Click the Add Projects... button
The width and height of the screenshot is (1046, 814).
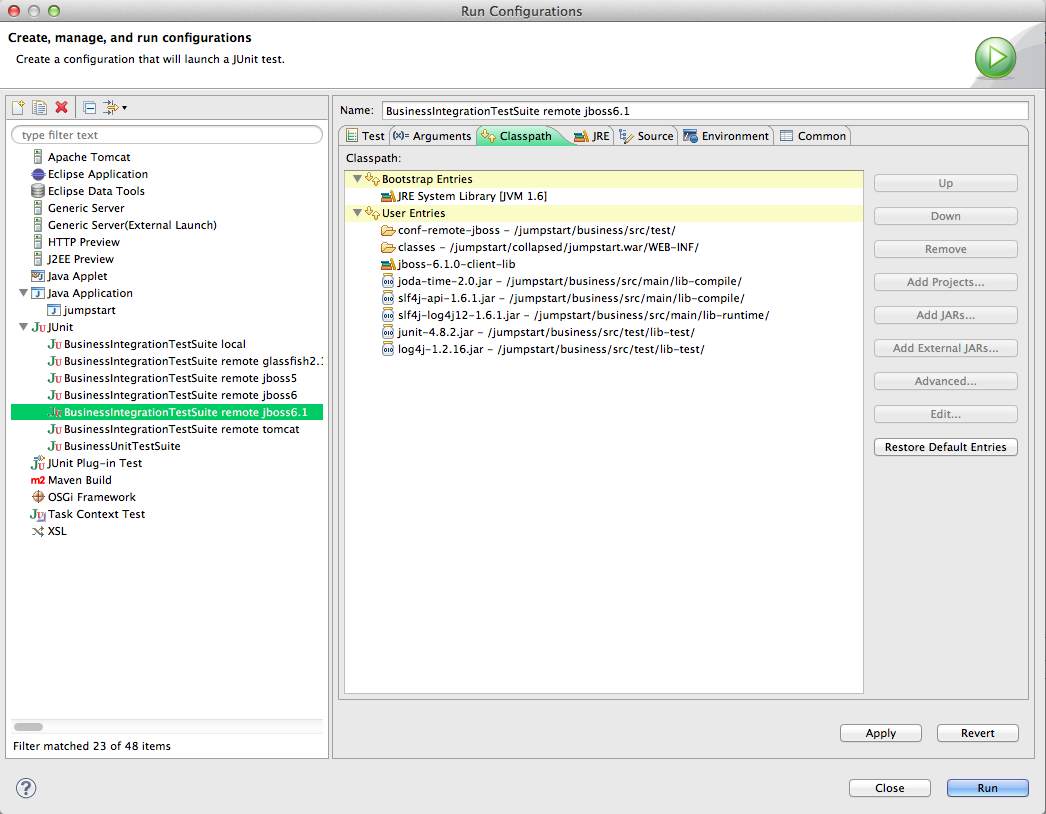[x=945, y=282]
